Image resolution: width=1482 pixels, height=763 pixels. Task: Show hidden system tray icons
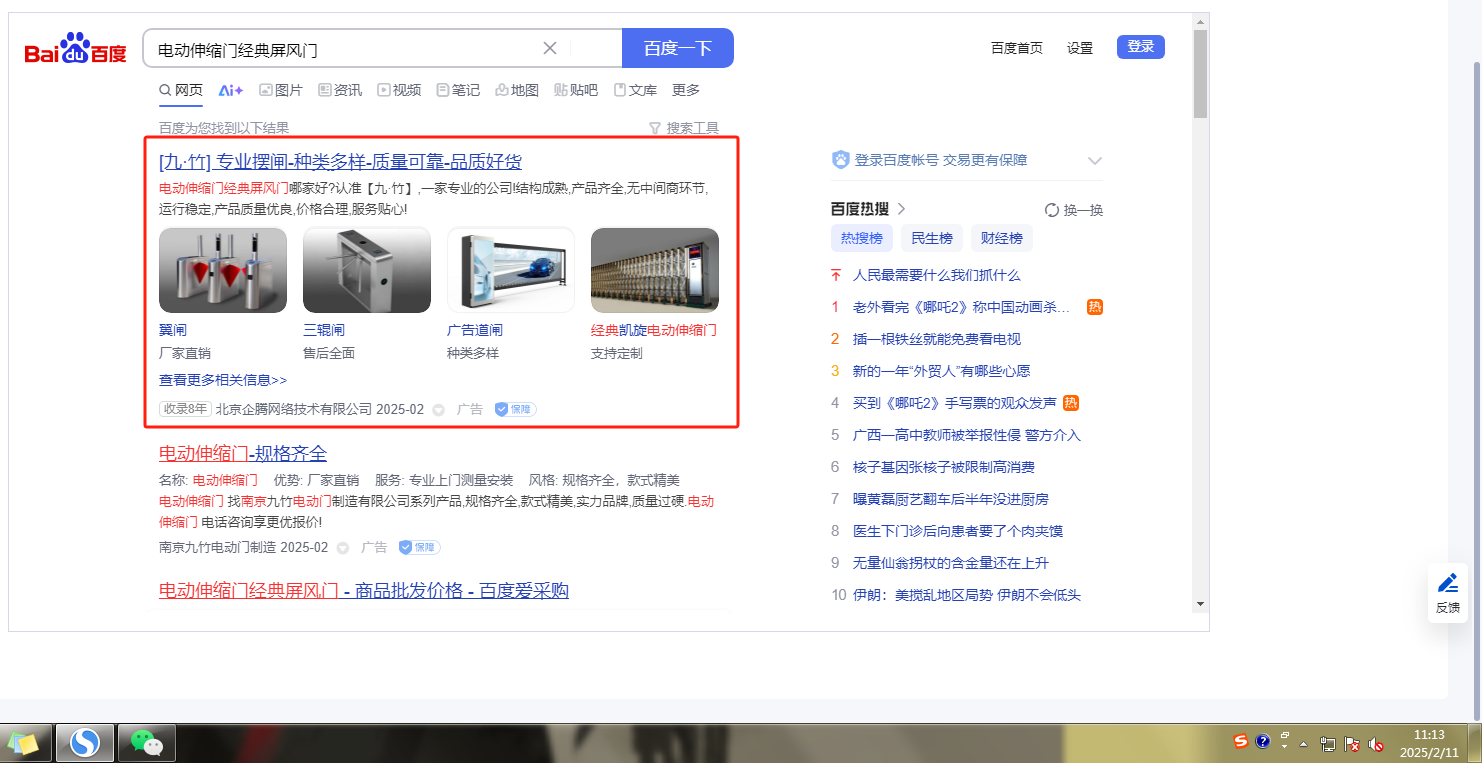pos(1303,744)
